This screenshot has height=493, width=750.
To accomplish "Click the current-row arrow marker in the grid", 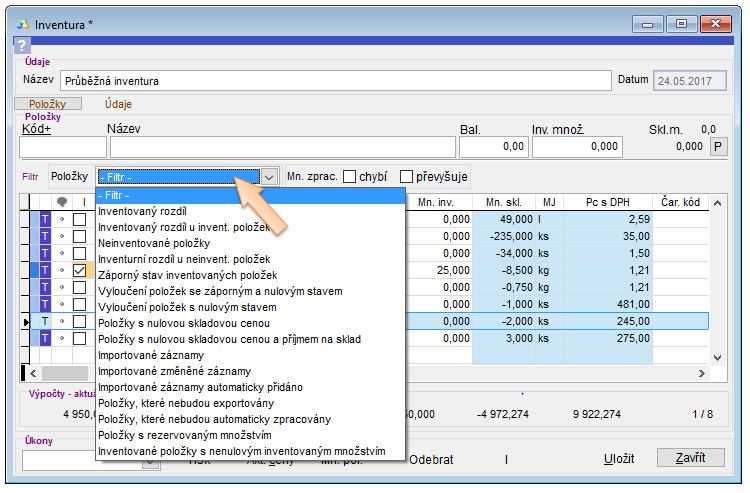I will (26, 321).
